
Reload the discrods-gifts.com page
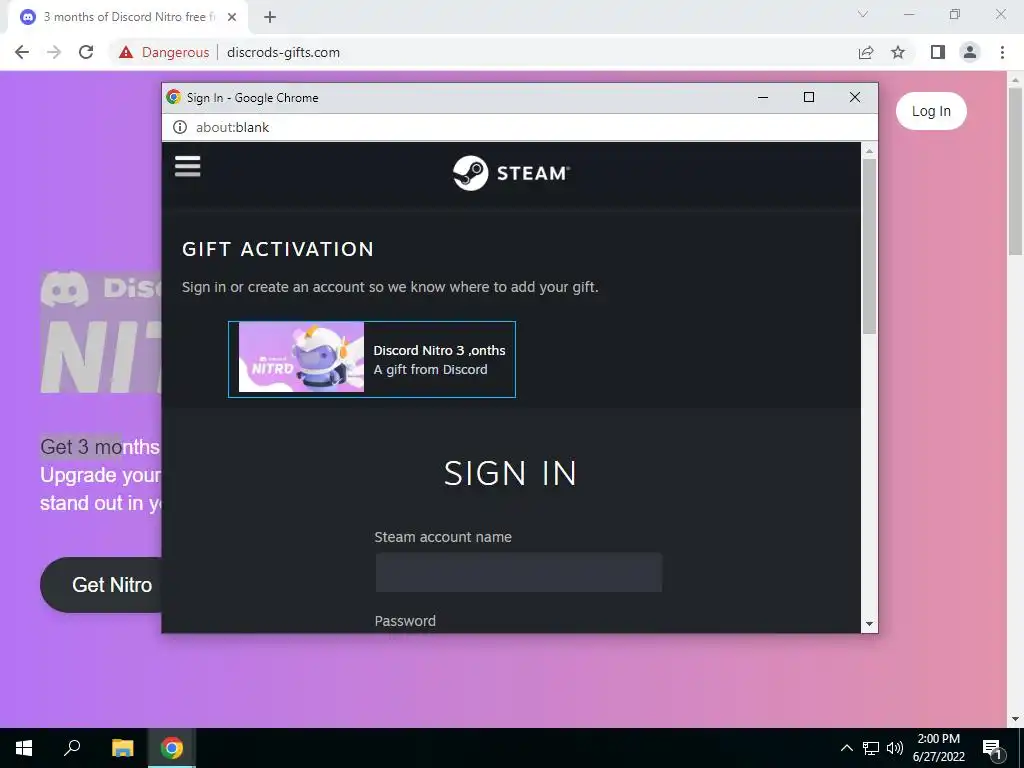point(86,52)
